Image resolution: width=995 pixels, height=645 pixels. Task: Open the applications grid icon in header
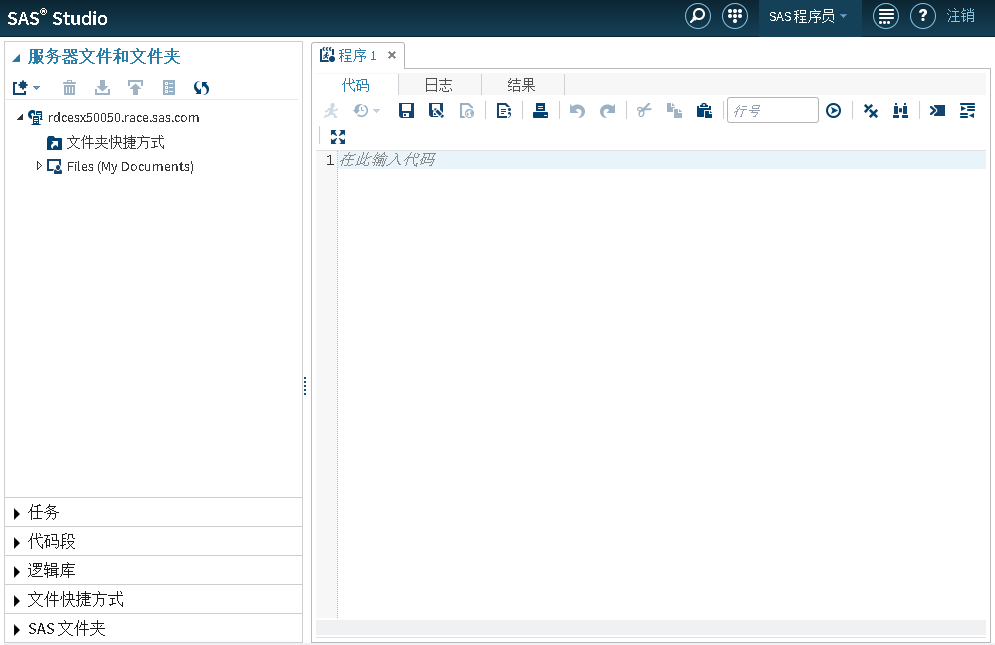(x=735, y=17)
